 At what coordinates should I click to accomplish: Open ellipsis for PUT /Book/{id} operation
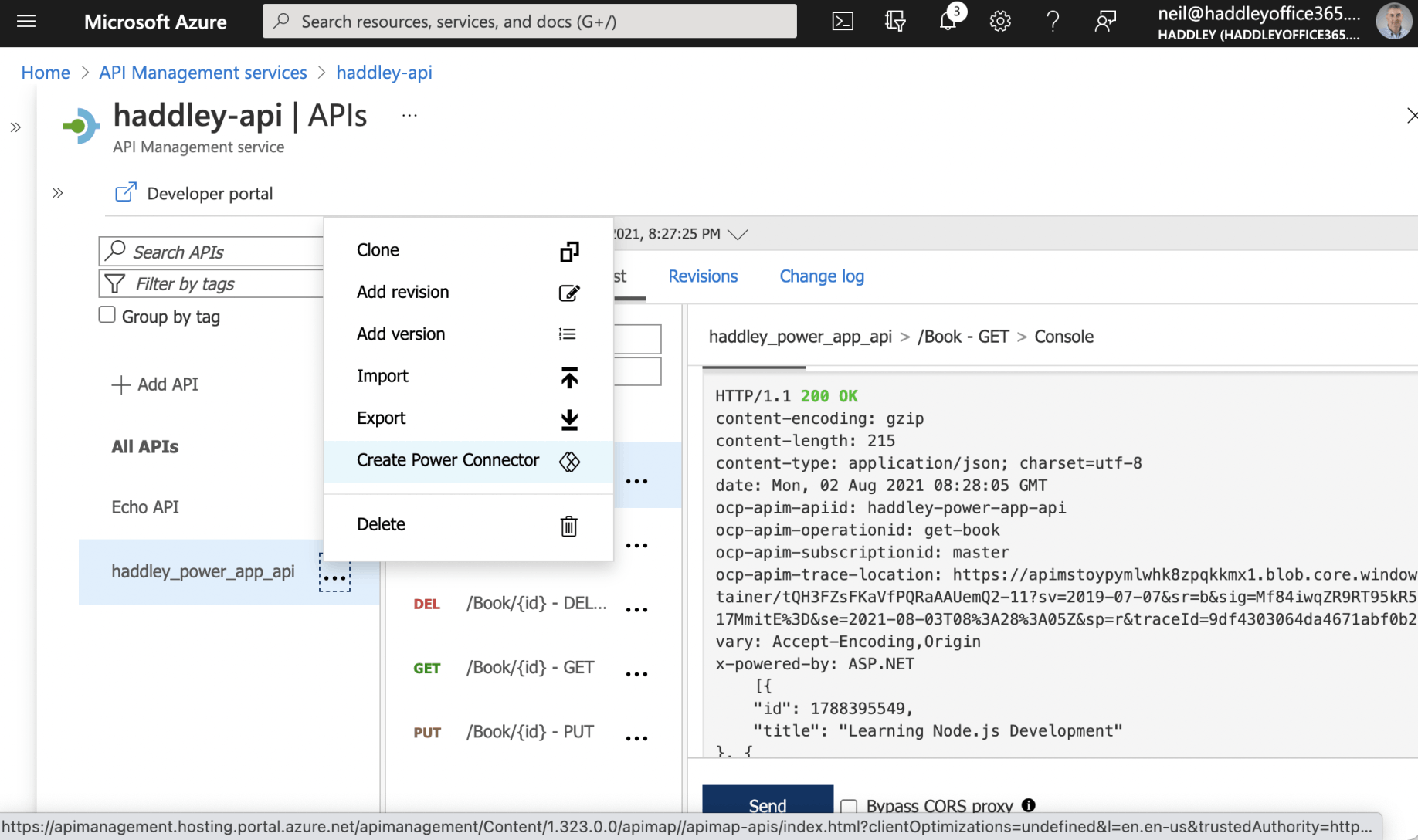[x=636, y=737]
